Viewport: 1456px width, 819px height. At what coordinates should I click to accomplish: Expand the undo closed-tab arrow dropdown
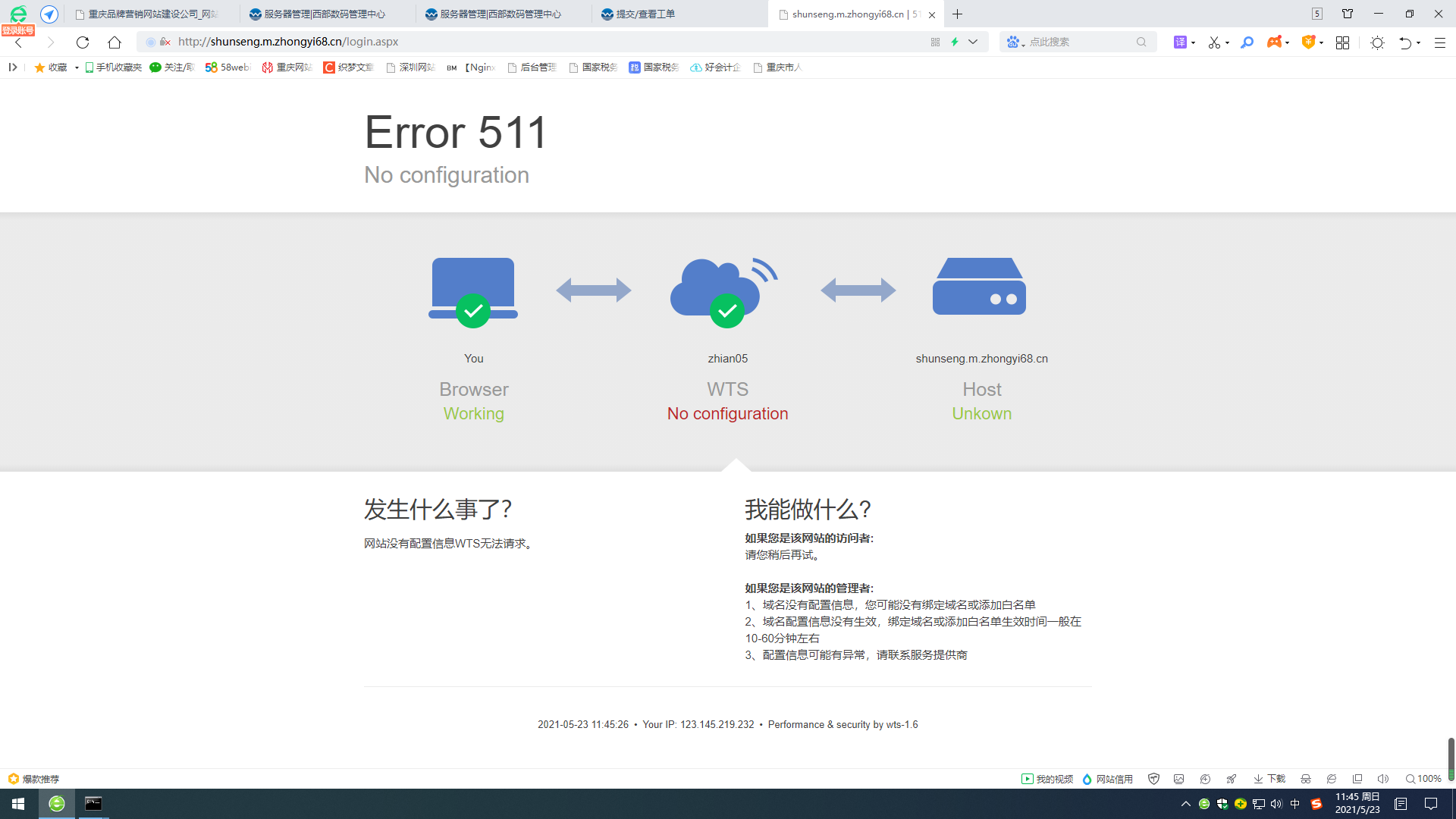(1418, 43)
